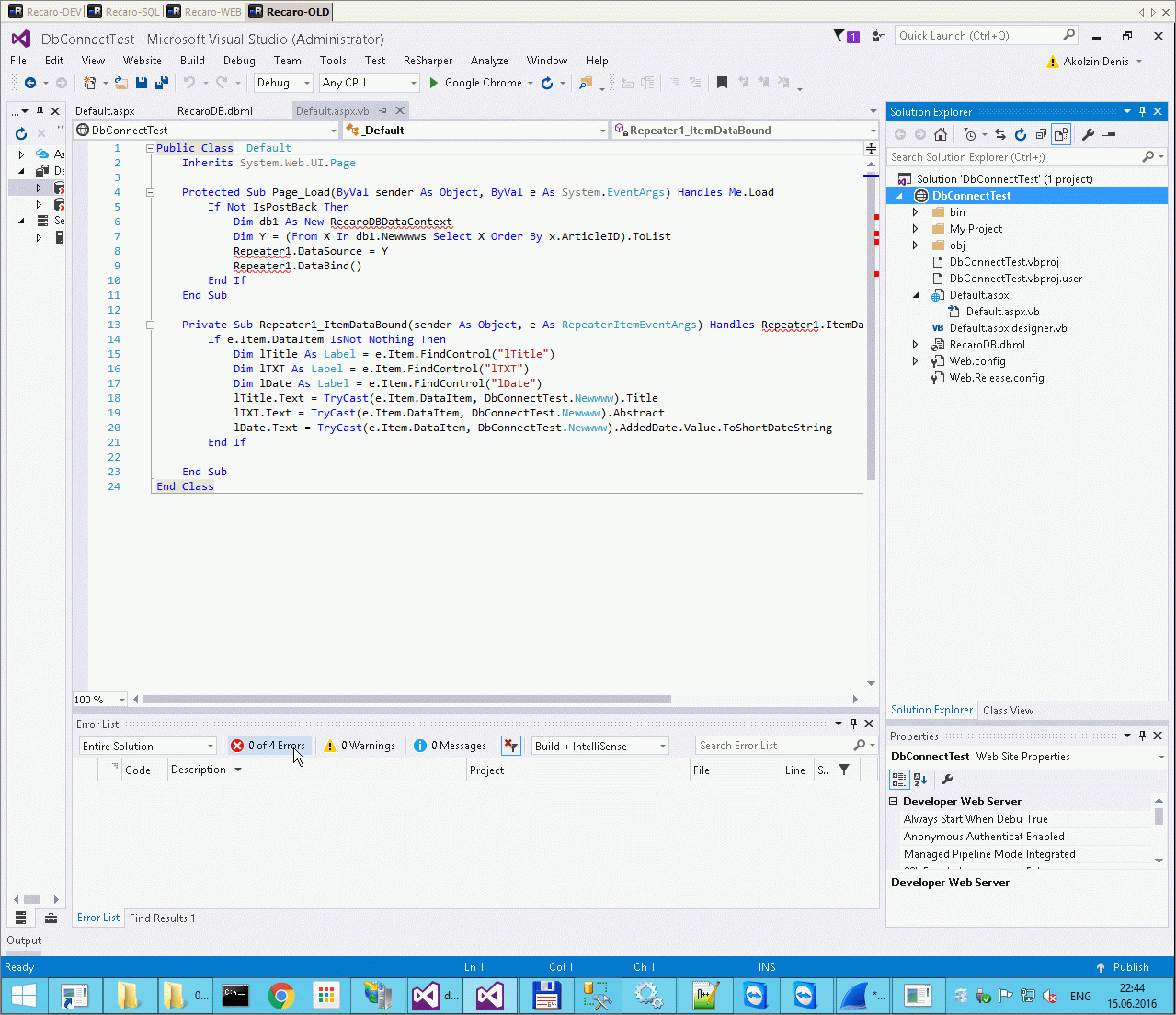
Task: Click the Save All toolbar icon
Action: point(161,83)
